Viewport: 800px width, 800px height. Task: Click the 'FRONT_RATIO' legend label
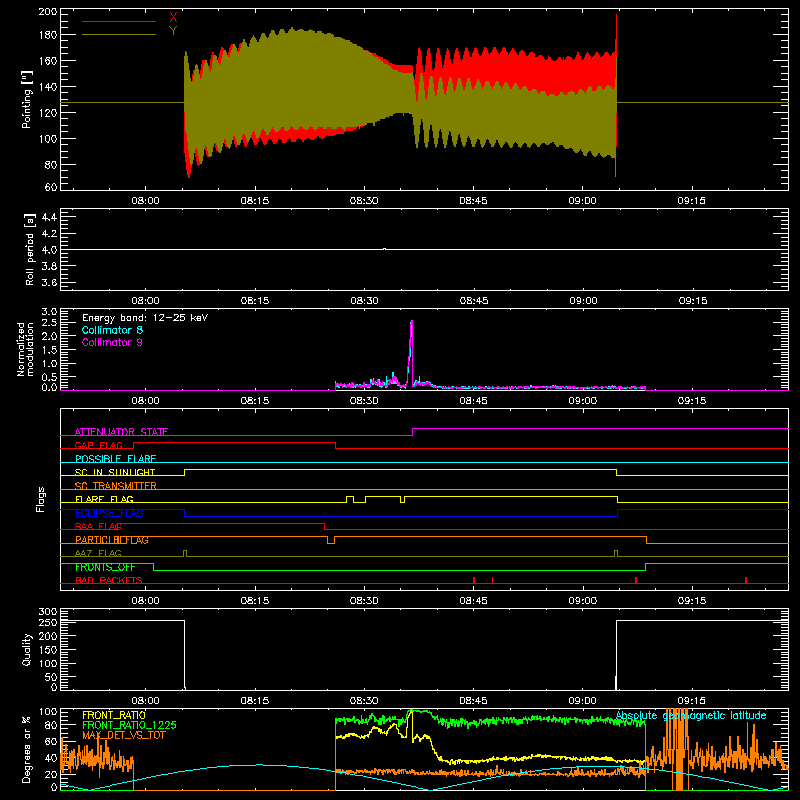[114, 715]
